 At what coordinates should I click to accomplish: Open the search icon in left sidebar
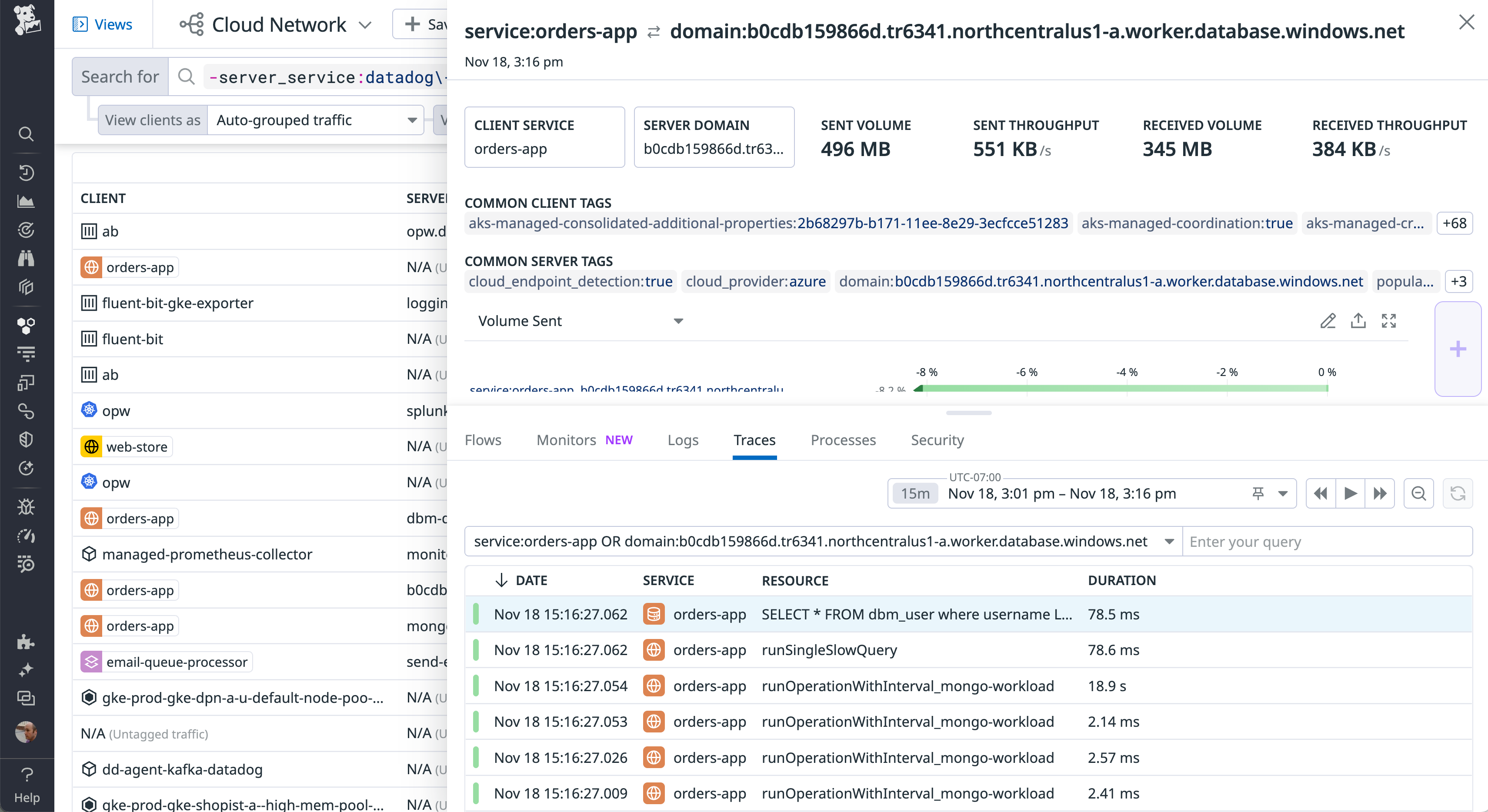tap(26, 133)
